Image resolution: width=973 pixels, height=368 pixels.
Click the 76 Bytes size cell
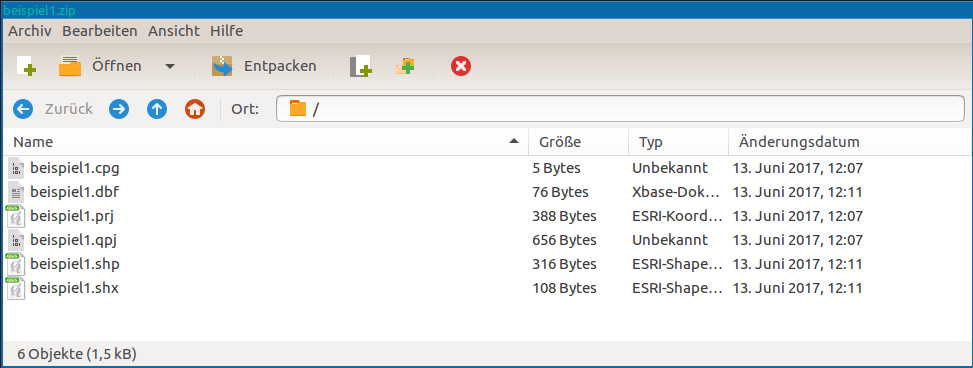(560, 192)
